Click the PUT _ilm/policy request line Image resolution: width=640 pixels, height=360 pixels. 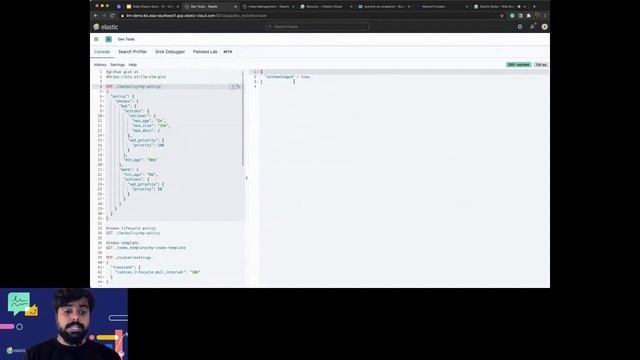click(133, 87)
